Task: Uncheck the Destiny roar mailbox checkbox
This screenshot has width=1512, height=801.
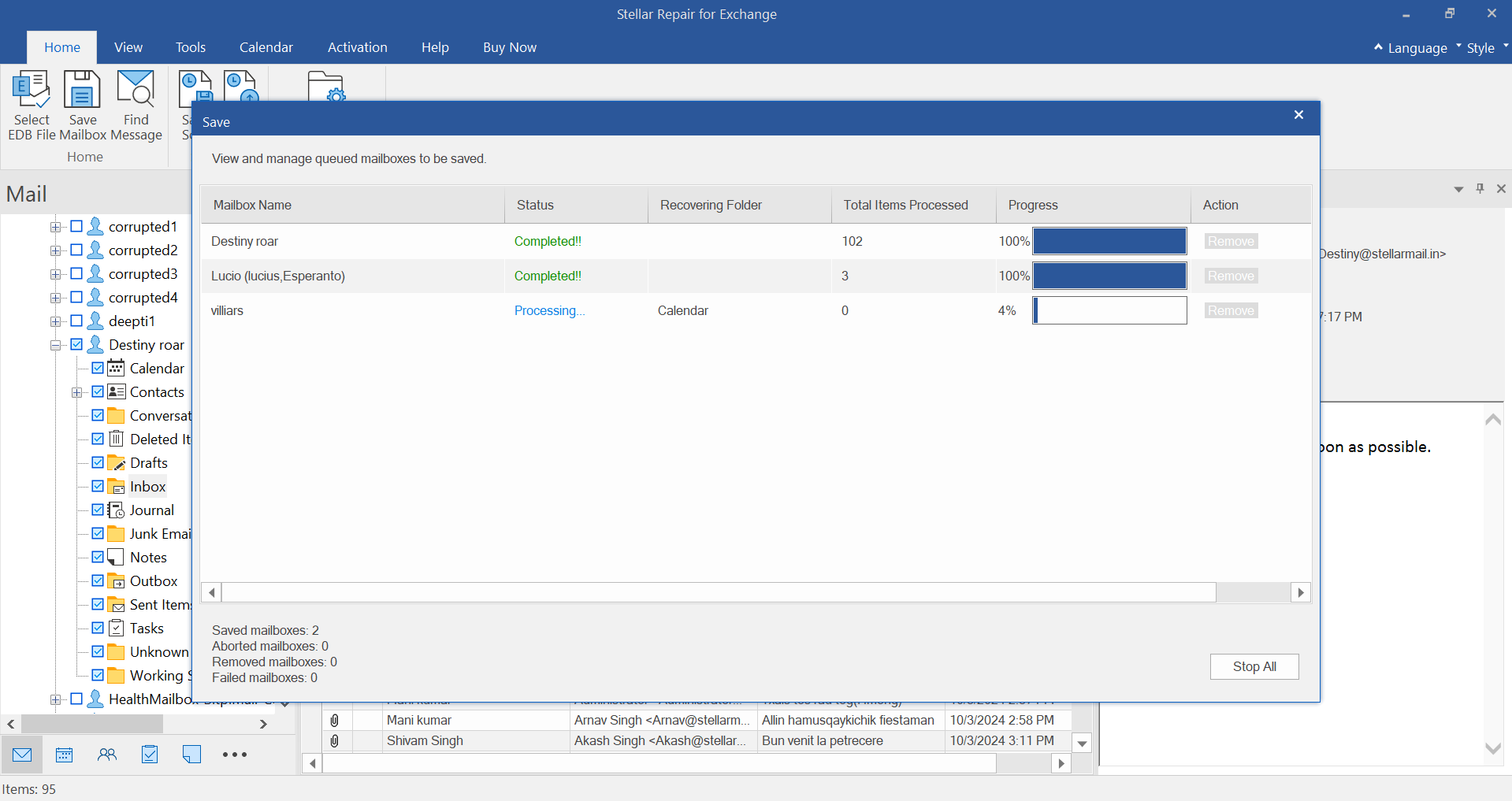Action: pyautogui.click(x=76, y=344)
